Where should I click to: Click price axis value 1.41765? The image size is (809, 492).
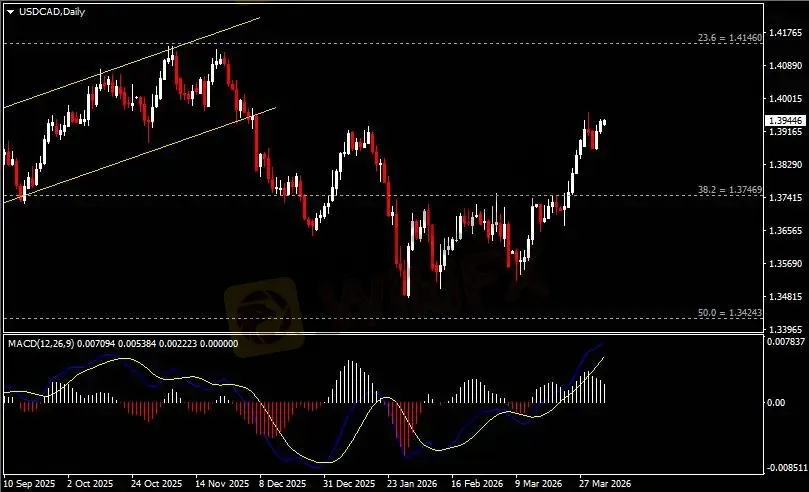coord(785,32)
